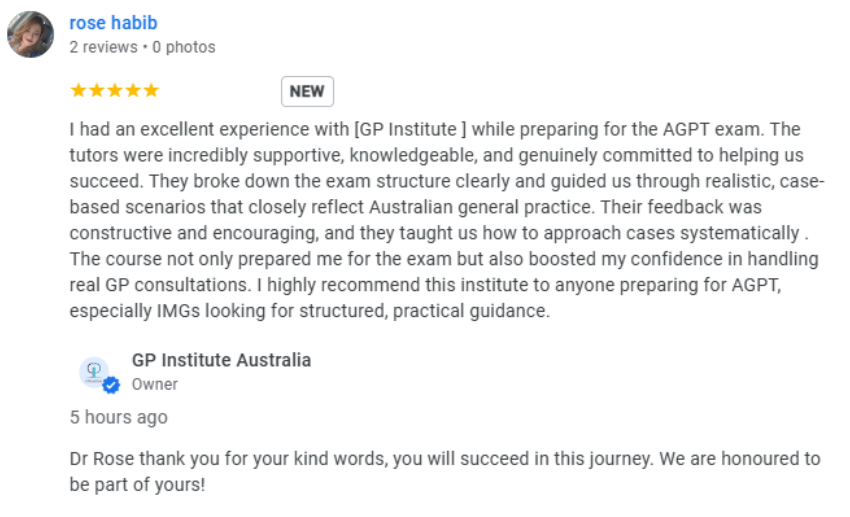Click the "0 photos" count text
The height and width of the screenshot is (517, 850).
(184, 47)
